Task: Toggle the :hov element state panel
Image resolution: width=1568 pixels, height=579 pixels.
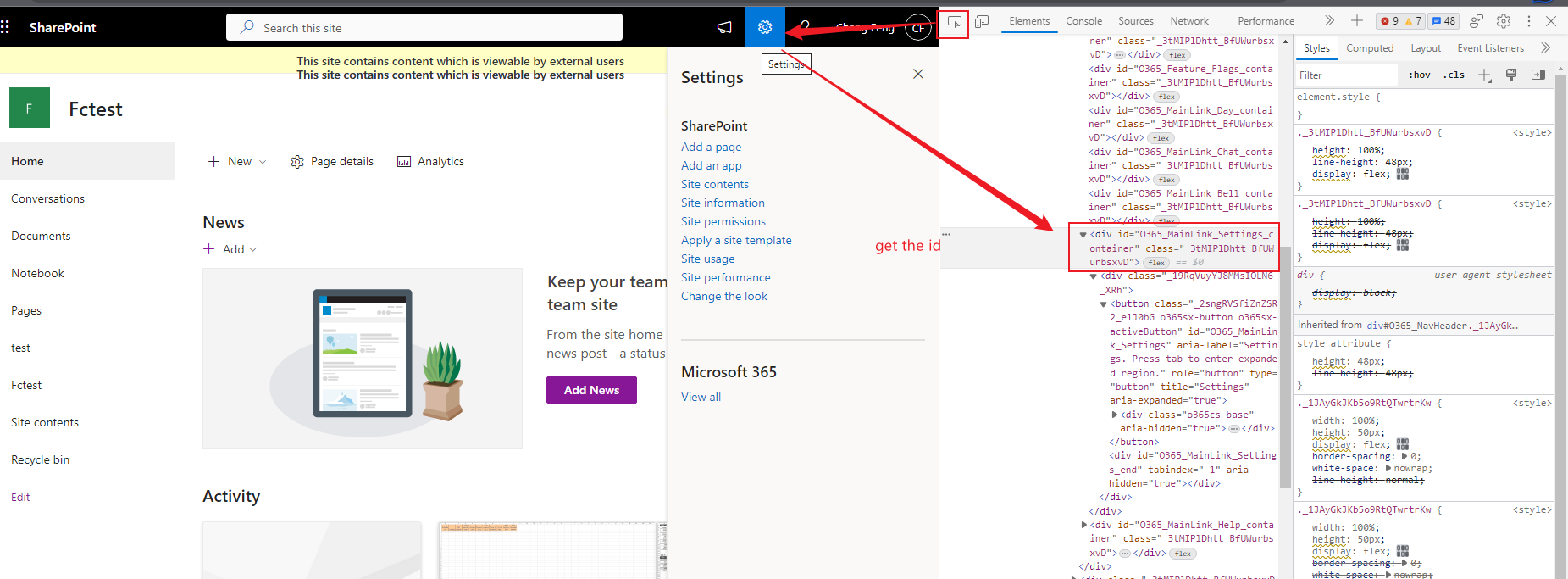Action: [x=1420, y=75]
